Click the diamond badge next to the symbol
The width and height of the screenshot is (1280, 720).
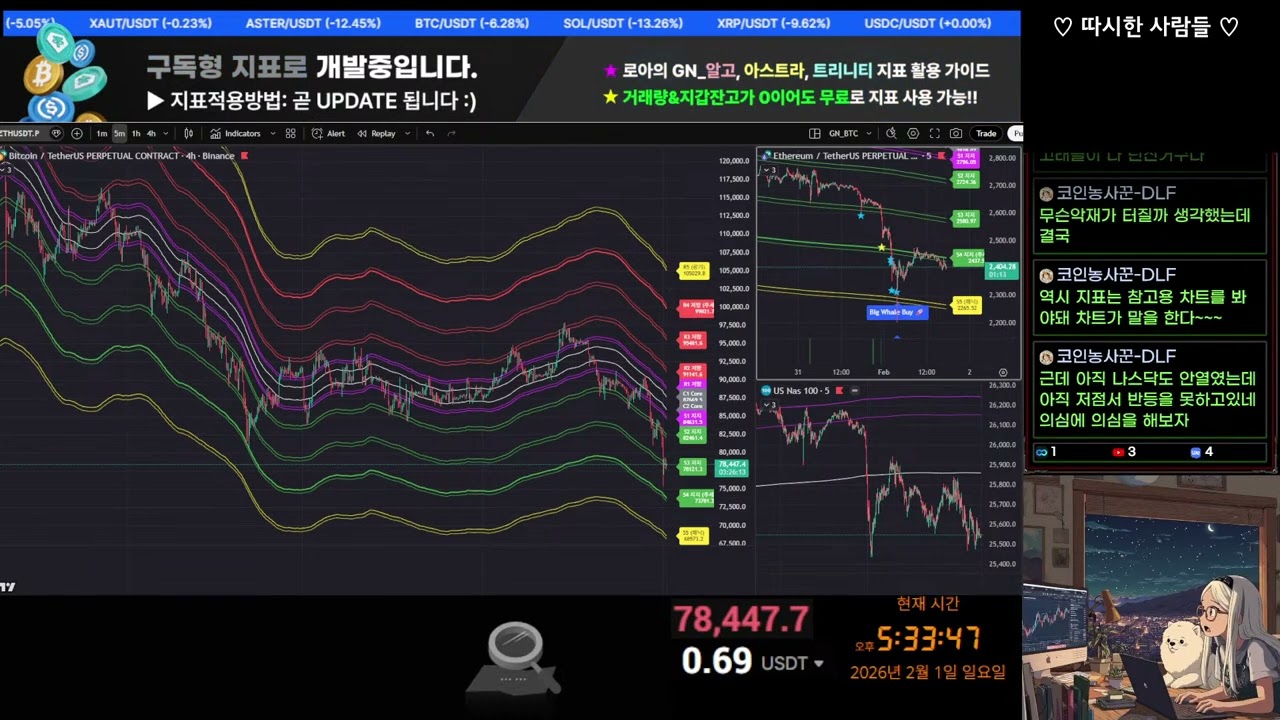(x=57, y=133)
